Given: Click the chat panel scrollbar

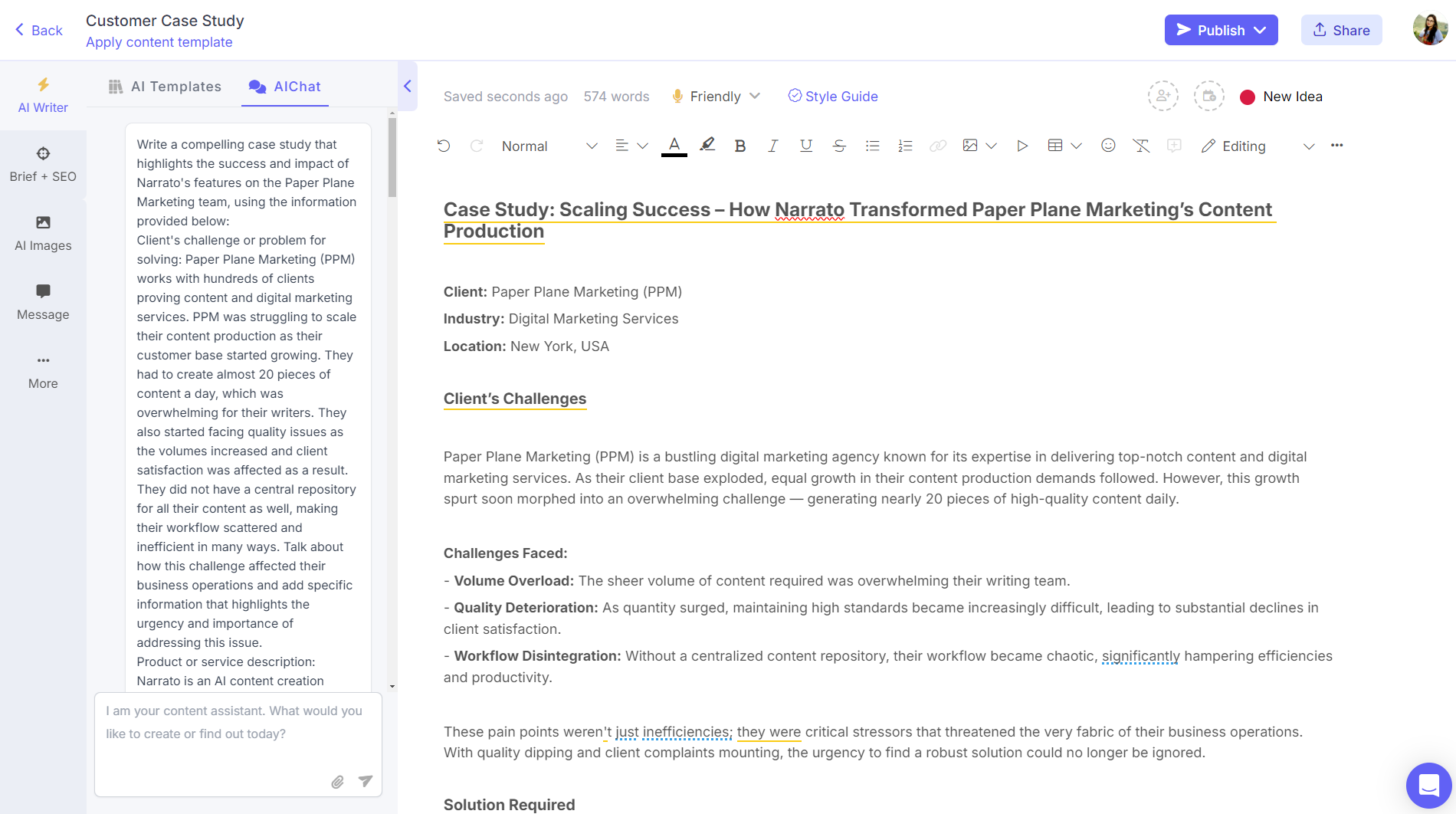Looking at the screenshot, I should click(392, 159).
